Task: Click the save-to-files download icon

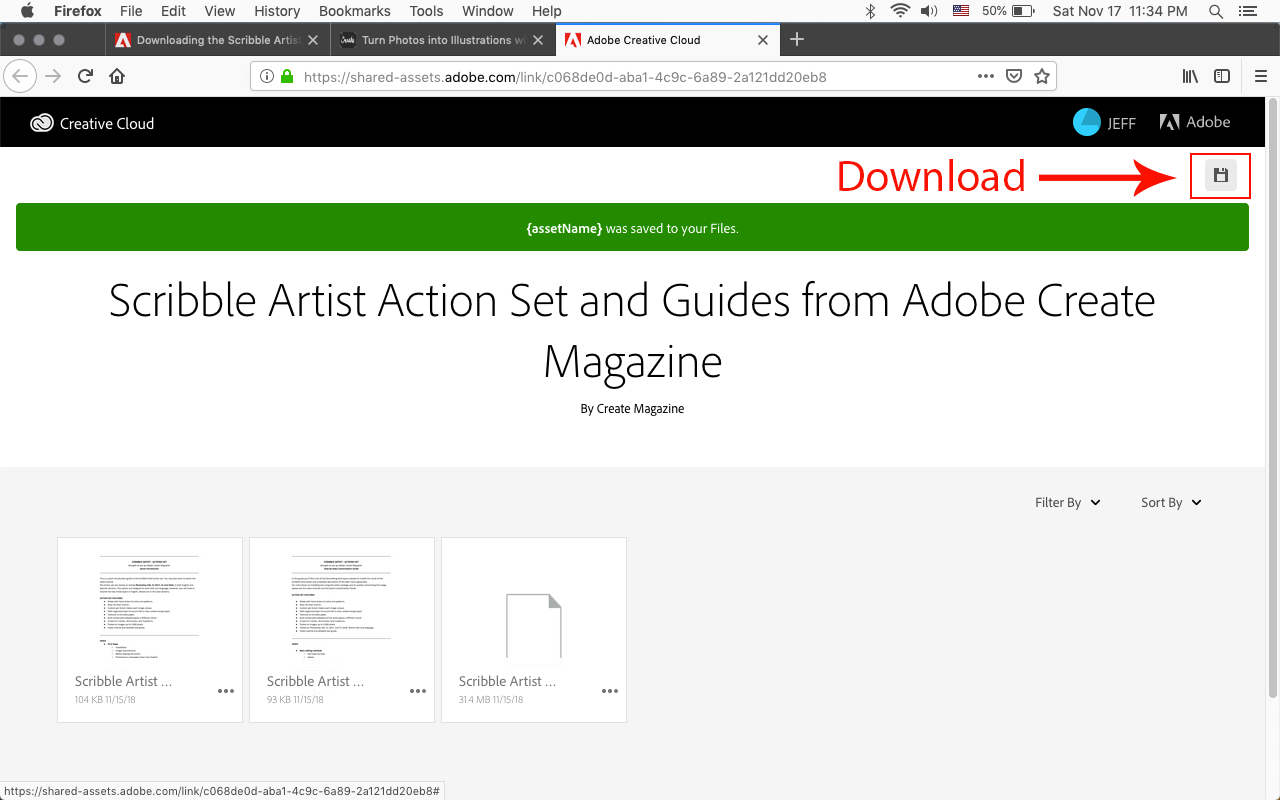Action: tap(1220, 176)
